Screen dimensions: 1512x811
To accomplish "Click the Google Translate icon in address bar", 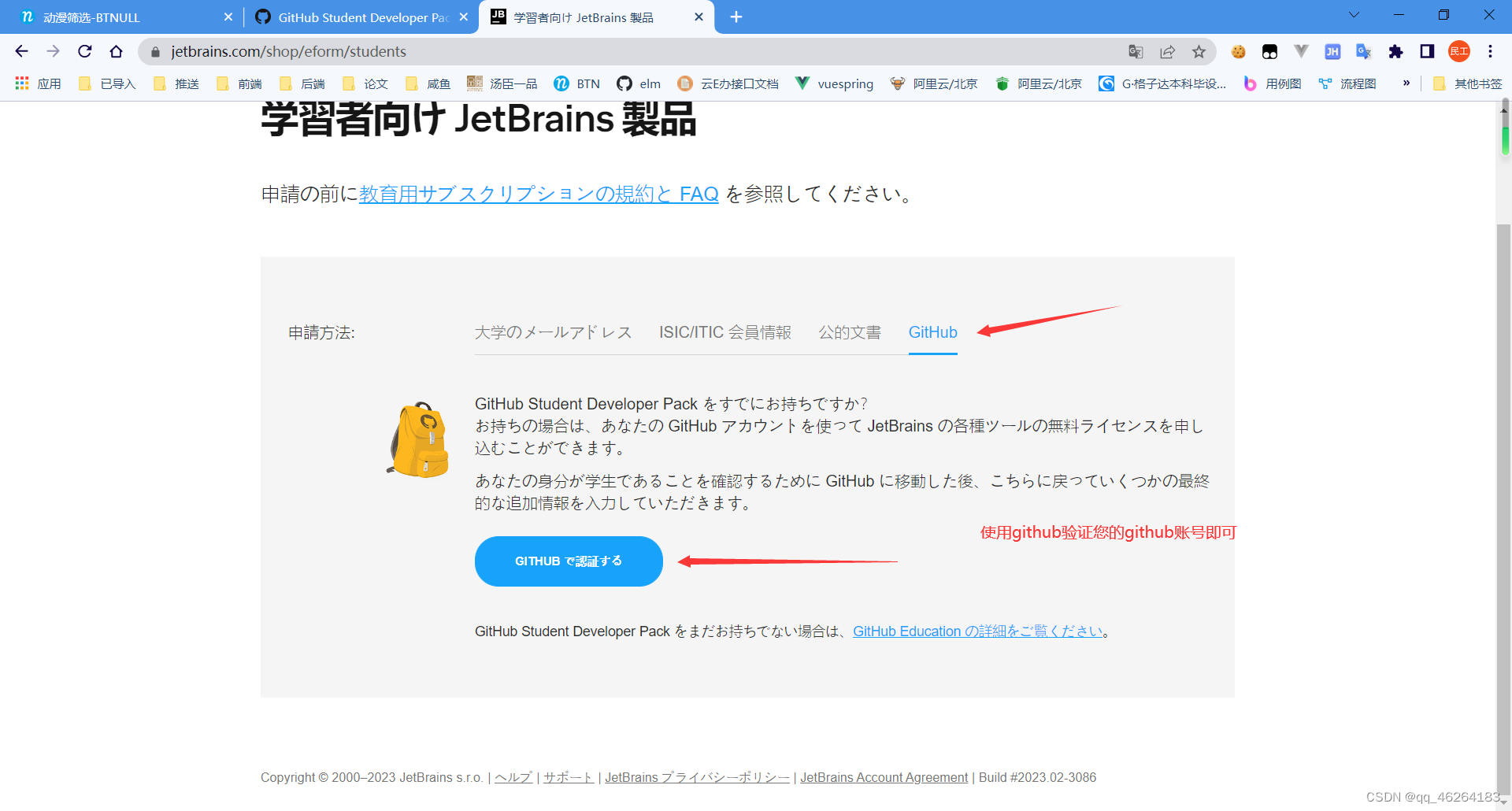I will [x=1135, y=51].
